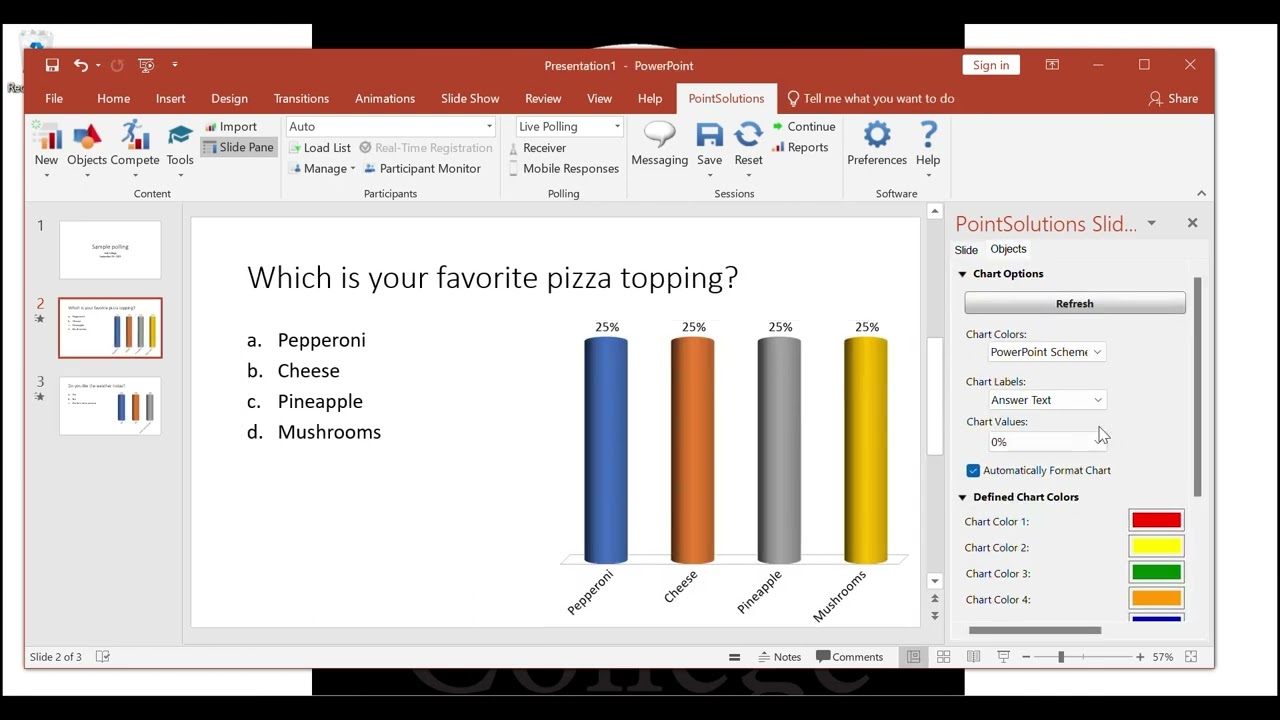Open the Chart Labels Answer Text dropdown
Viewport: 1280px width, 720px height.
tap(1046, 400)
